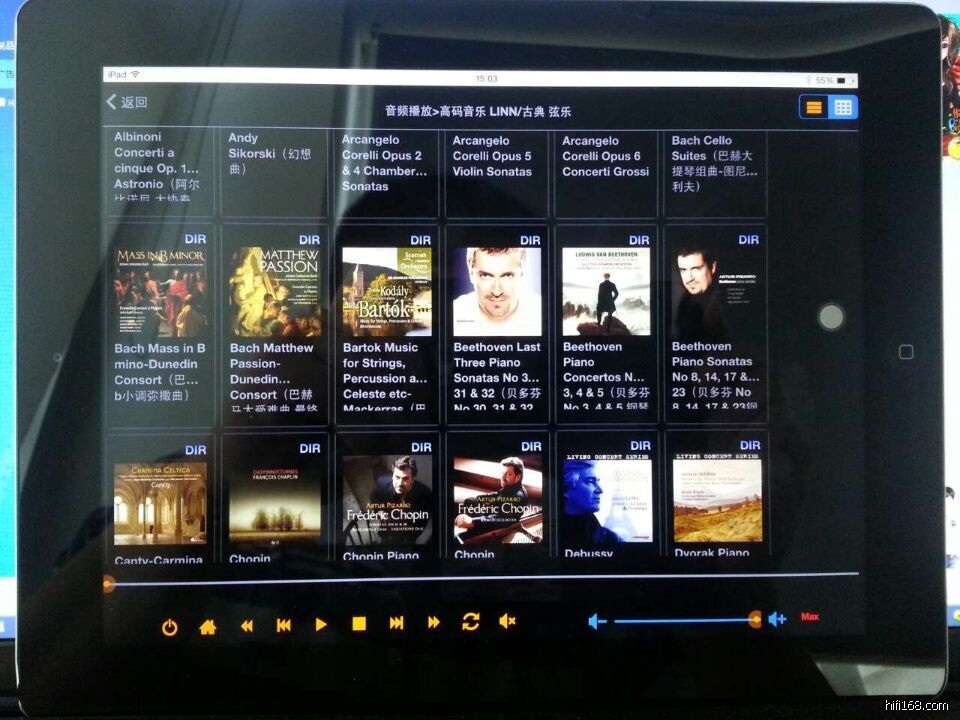Image resolution: width=960 pixels, height=720 pixels.
Task: Mute audio with the speaker-x icon
Action: tap(507, 621)
